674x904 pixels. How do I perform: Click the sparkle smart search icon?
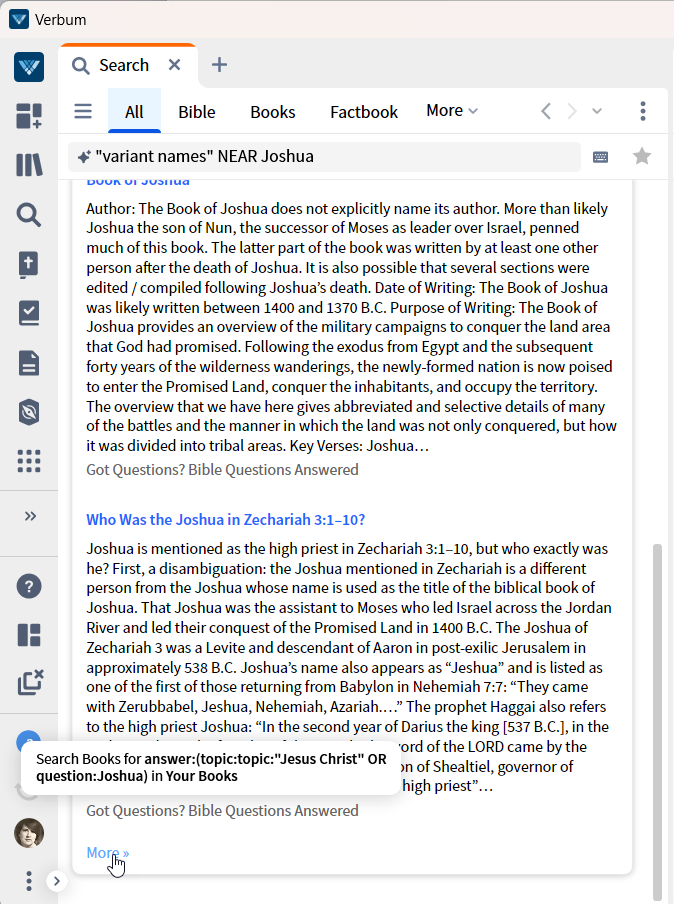pyautogui.click(x=84, y=157)
